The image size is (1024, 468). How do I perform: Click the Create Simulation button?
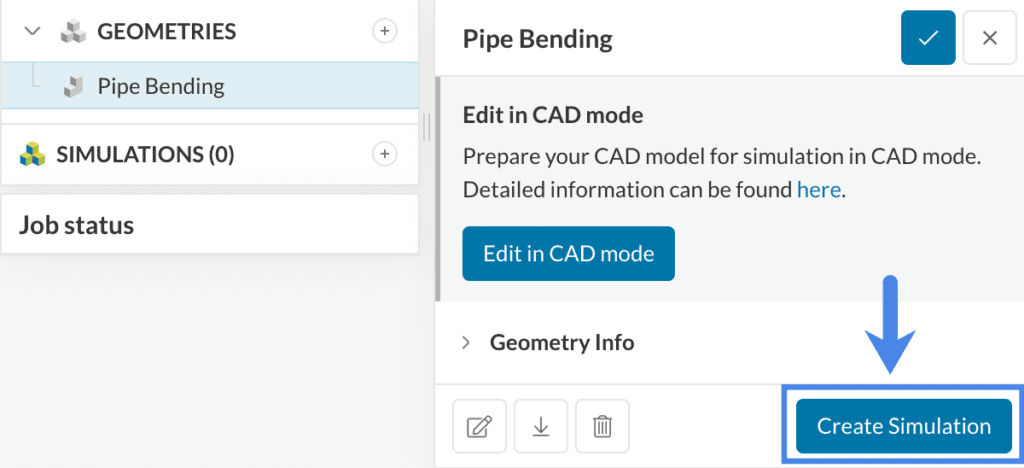[x=903, y=426]
